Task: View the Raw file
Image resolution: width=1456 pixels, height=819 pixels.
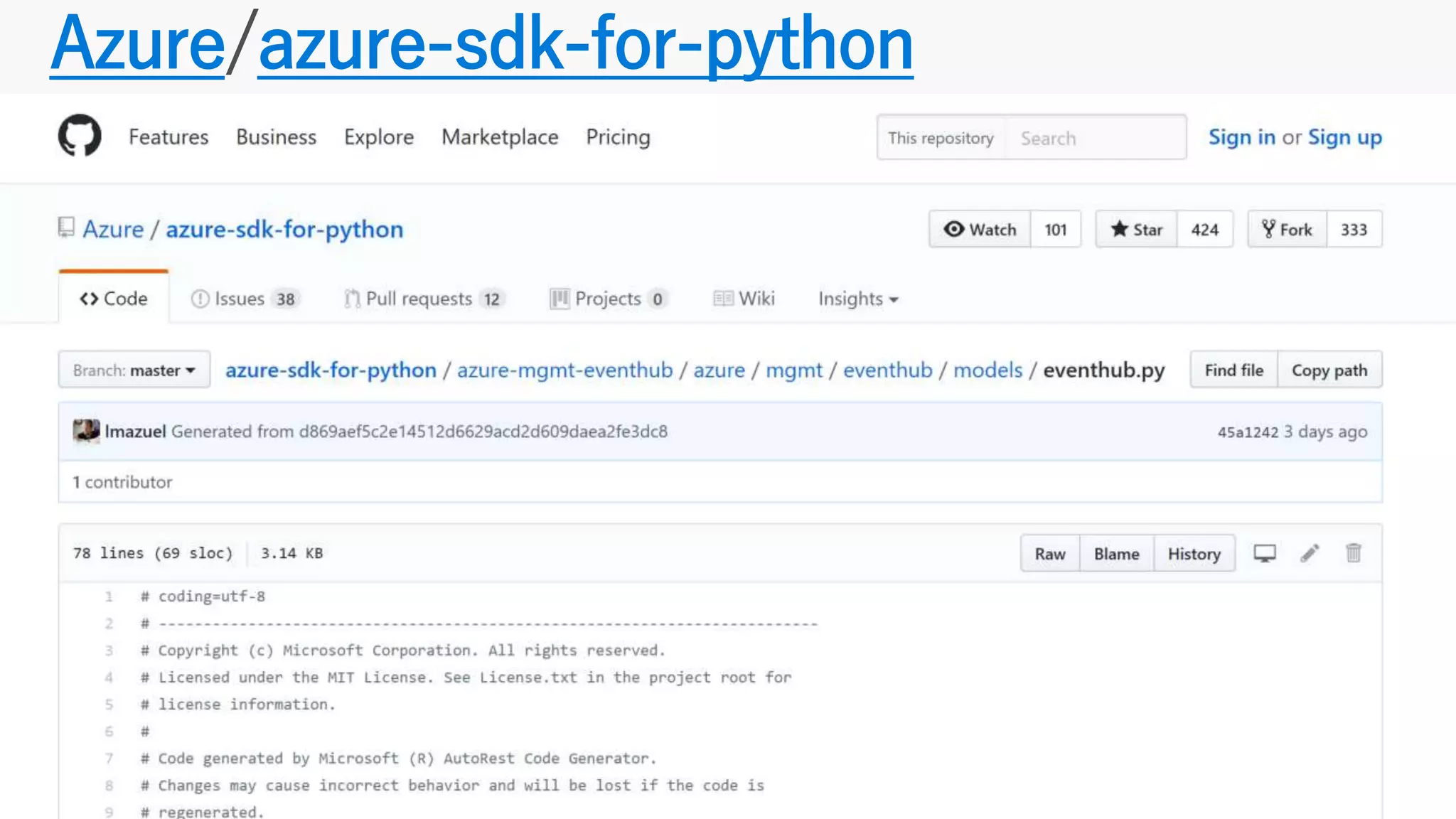Action: [1050, 553]
